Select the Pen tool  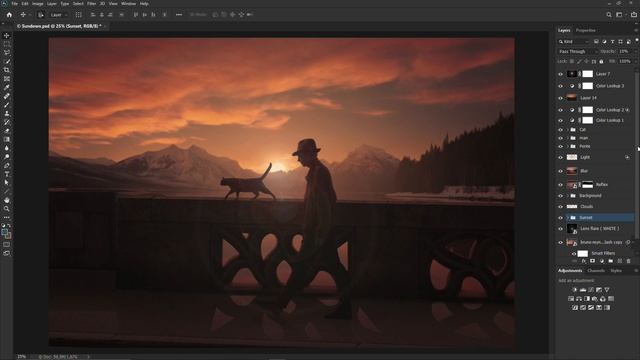point(7,165)
